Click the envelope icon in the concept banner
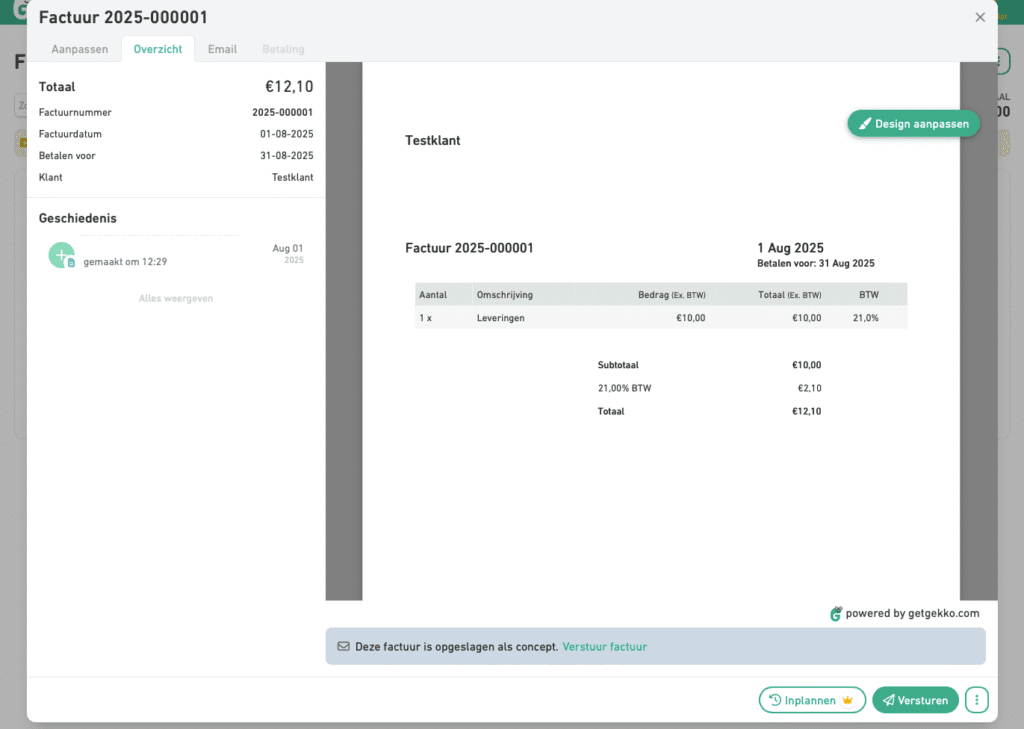Screen dimensions: 1024x729 click(x=343, y=647)
